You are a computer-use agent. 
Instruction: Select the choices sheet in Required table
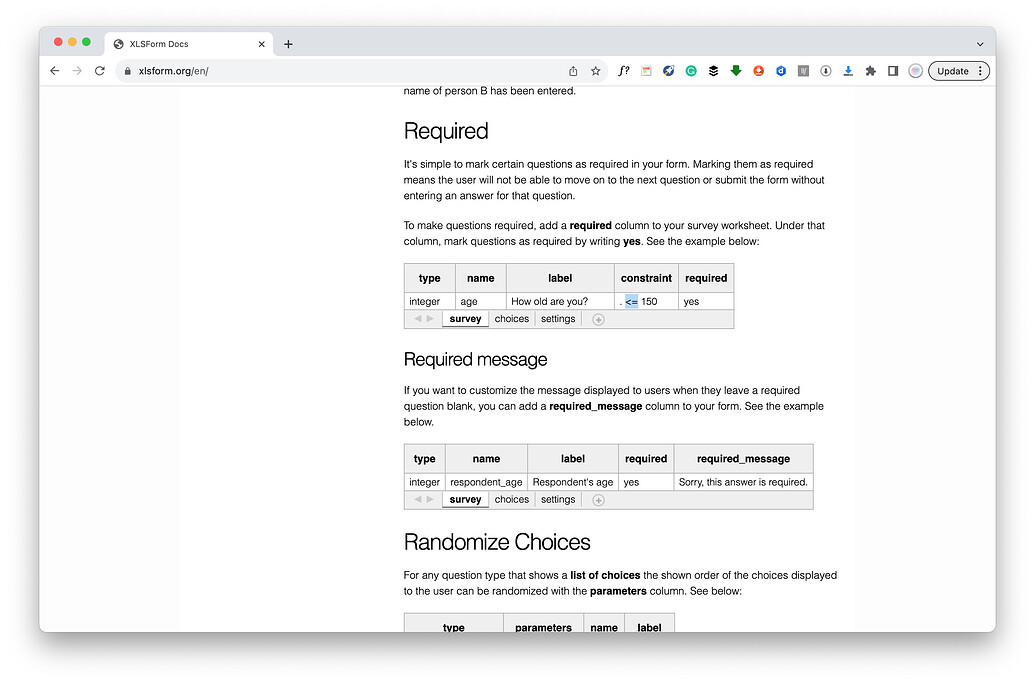point(511,319)
